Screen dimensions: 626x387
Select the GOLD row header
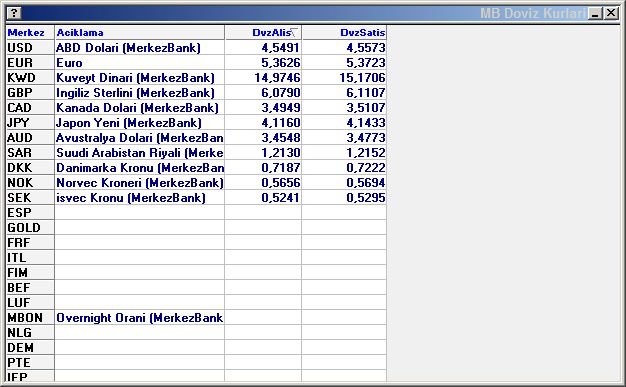(30, 228)
